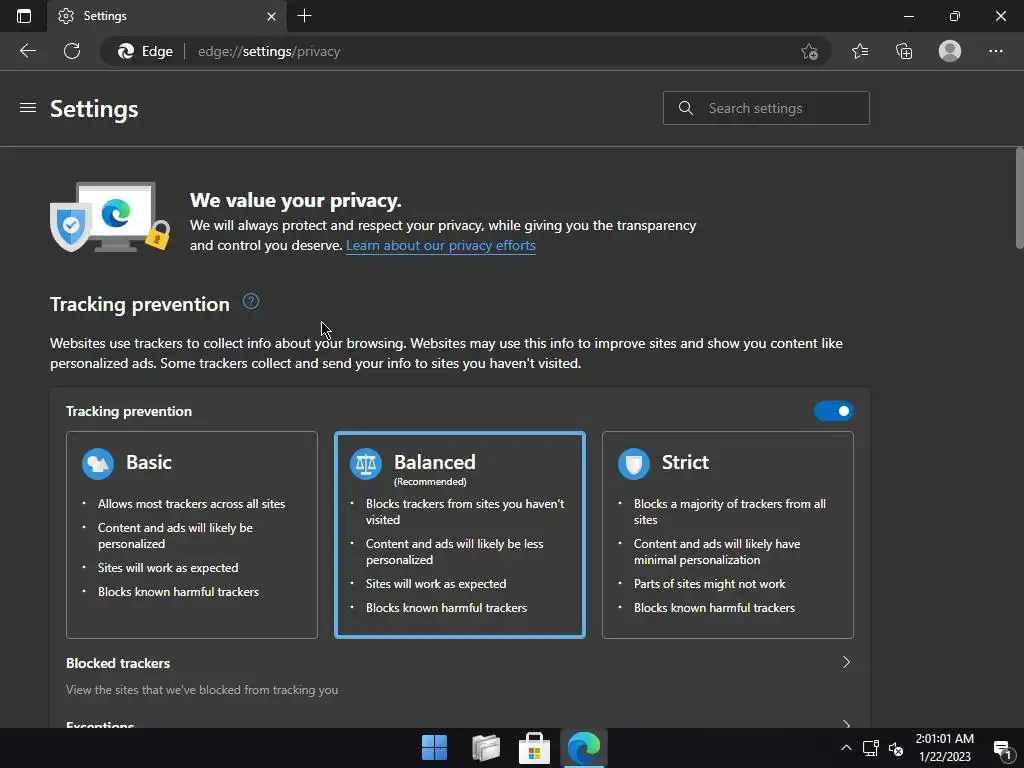The height and width of the screenshot is (768, 1024).
Task: Click 'Allows most trackers across all sites' text
Action: coord(191,504)
